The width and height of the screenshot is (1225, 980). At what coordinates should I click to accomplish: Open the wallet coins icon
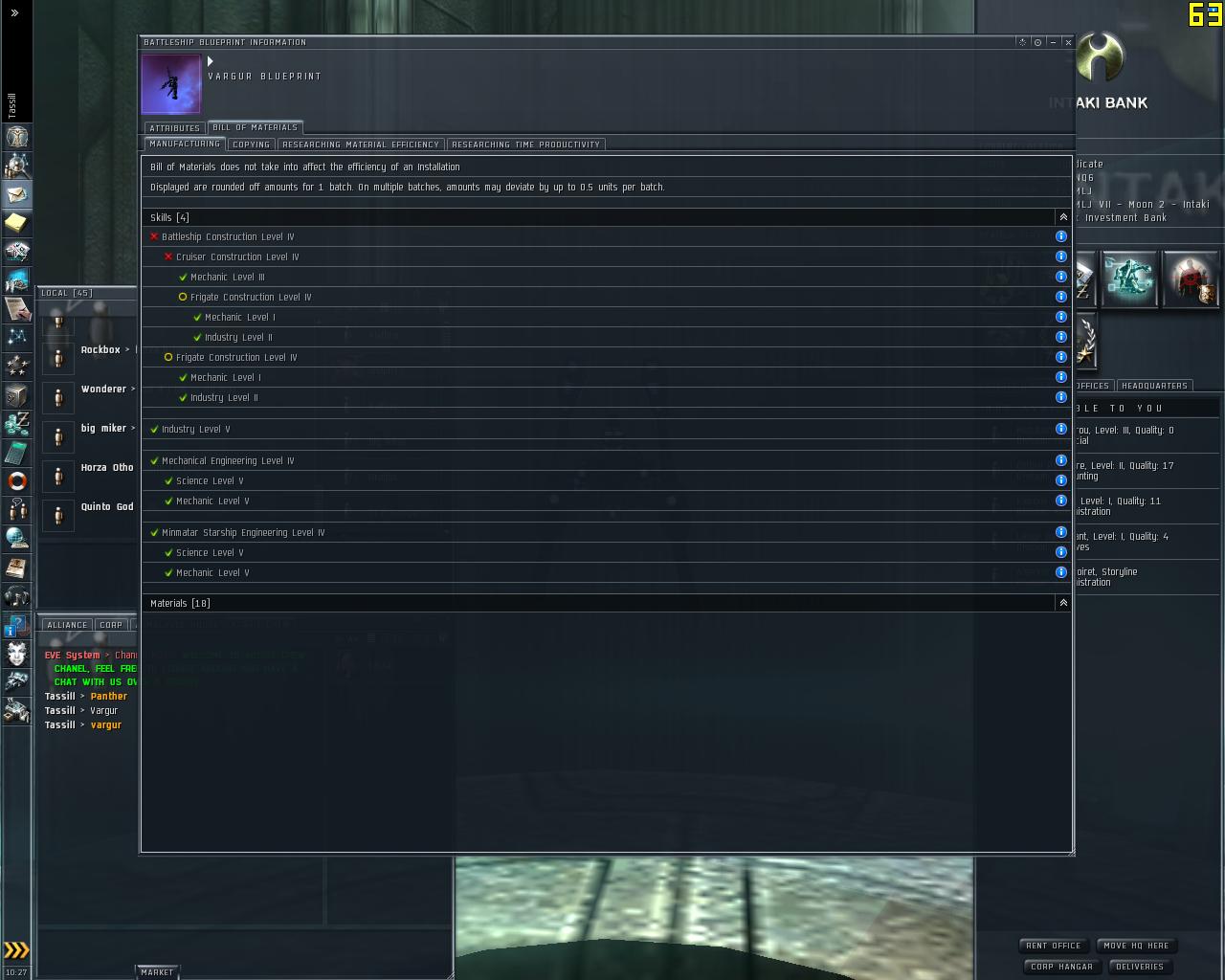coord(17,423)
